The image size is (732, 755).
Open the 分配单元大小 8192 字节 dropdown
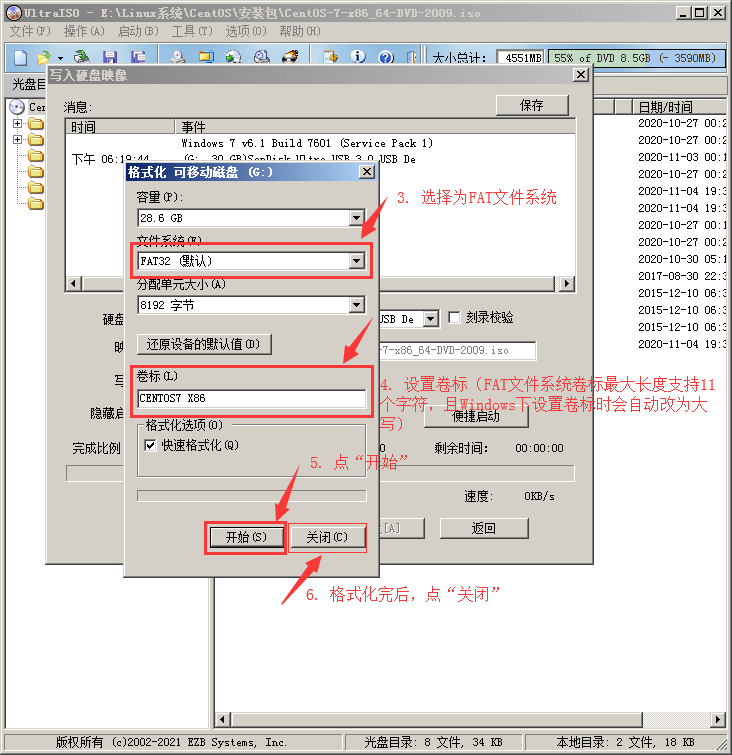tap(356, 305)
